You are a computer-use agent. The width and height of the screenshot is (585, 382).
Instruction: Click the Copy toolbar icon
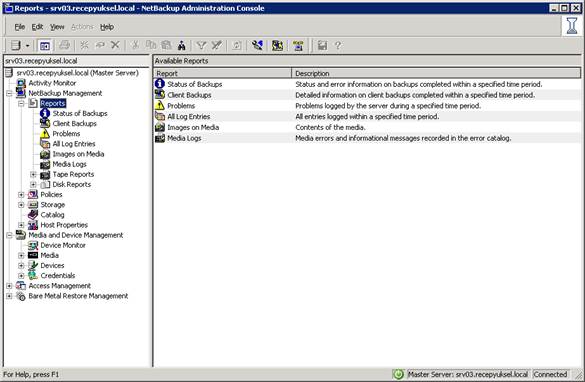[151, 45]
